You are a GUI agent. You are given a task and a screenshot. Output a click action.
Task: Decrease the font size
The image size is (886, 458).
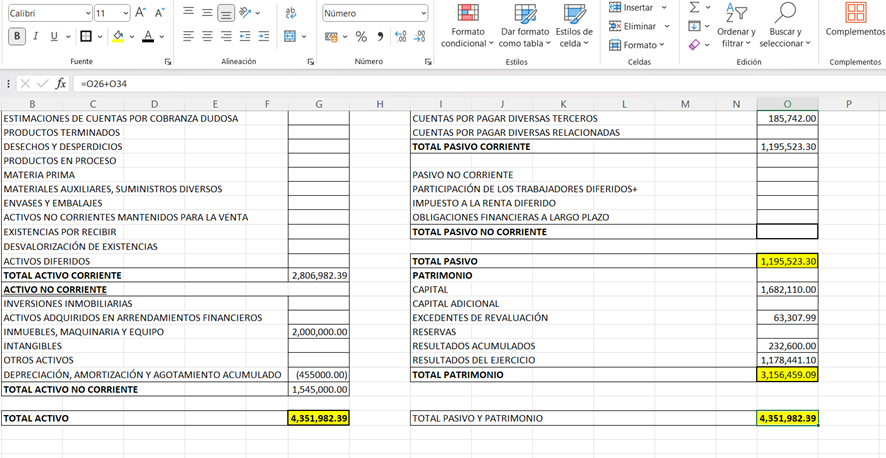click(x=160, y=12)
